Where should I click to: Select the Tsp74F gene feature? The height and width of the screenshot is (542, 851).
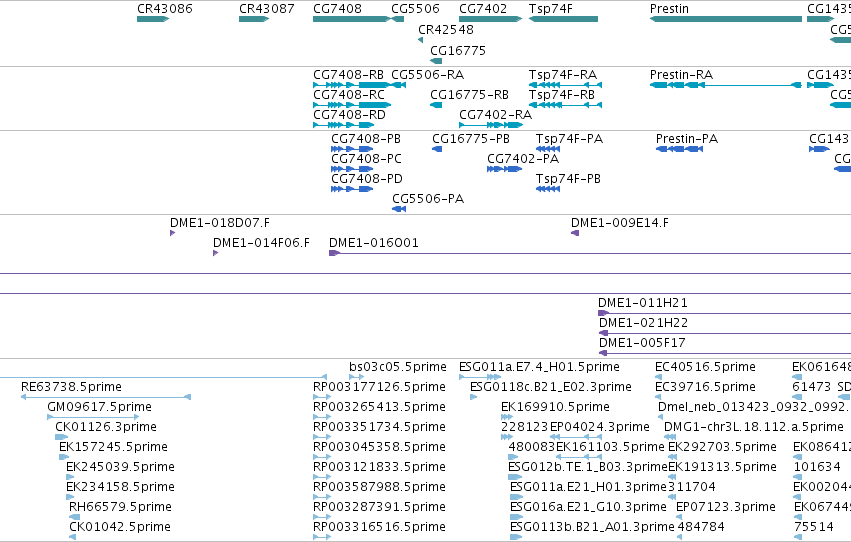point(563,19)
